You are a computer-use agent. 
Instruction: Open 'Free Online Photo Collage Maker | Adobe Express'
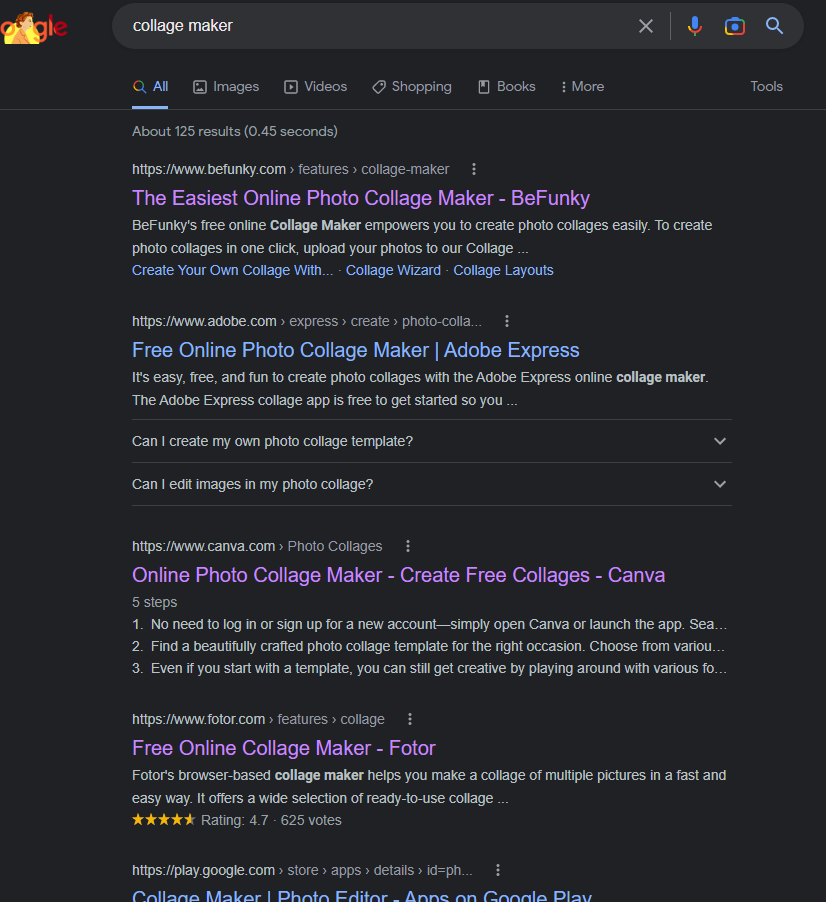[355, 350]
